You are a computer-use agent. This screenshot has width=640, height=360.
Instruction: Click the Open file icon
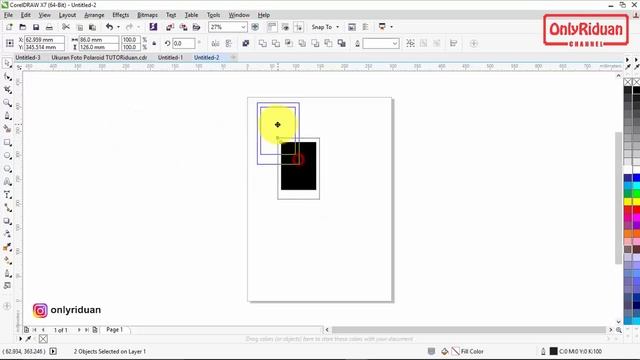click(x=22, y=27)
